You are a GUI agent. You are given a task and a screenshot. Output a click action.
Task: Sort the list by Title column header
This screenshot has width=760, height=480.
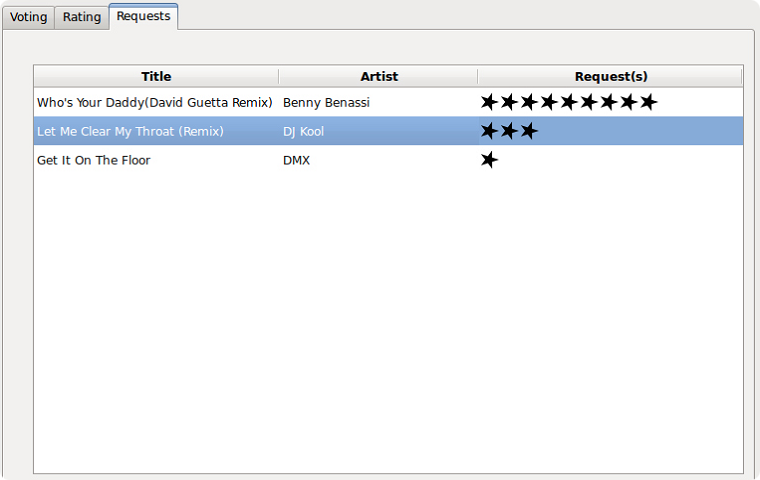156,77
